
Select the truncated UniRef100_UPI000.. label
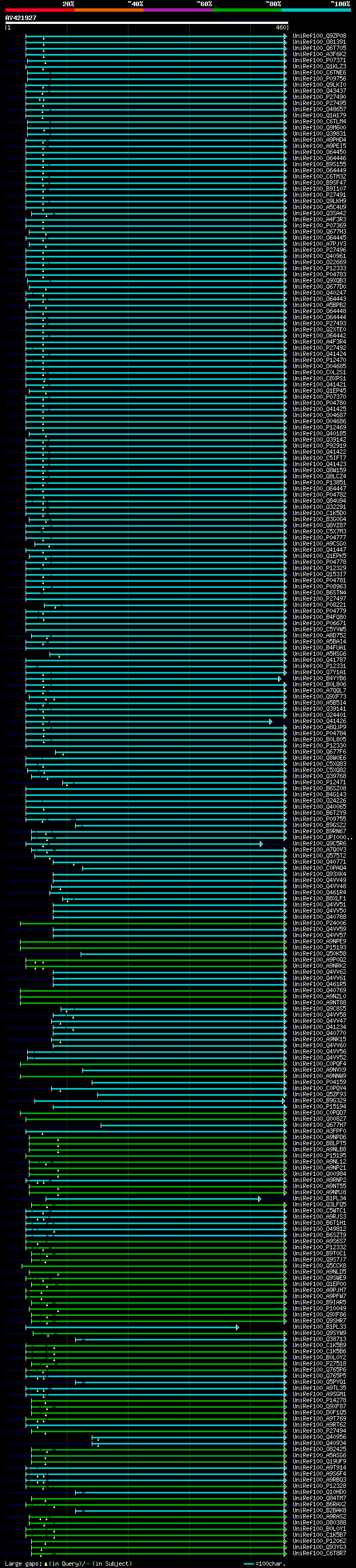(x=323, y=837)
